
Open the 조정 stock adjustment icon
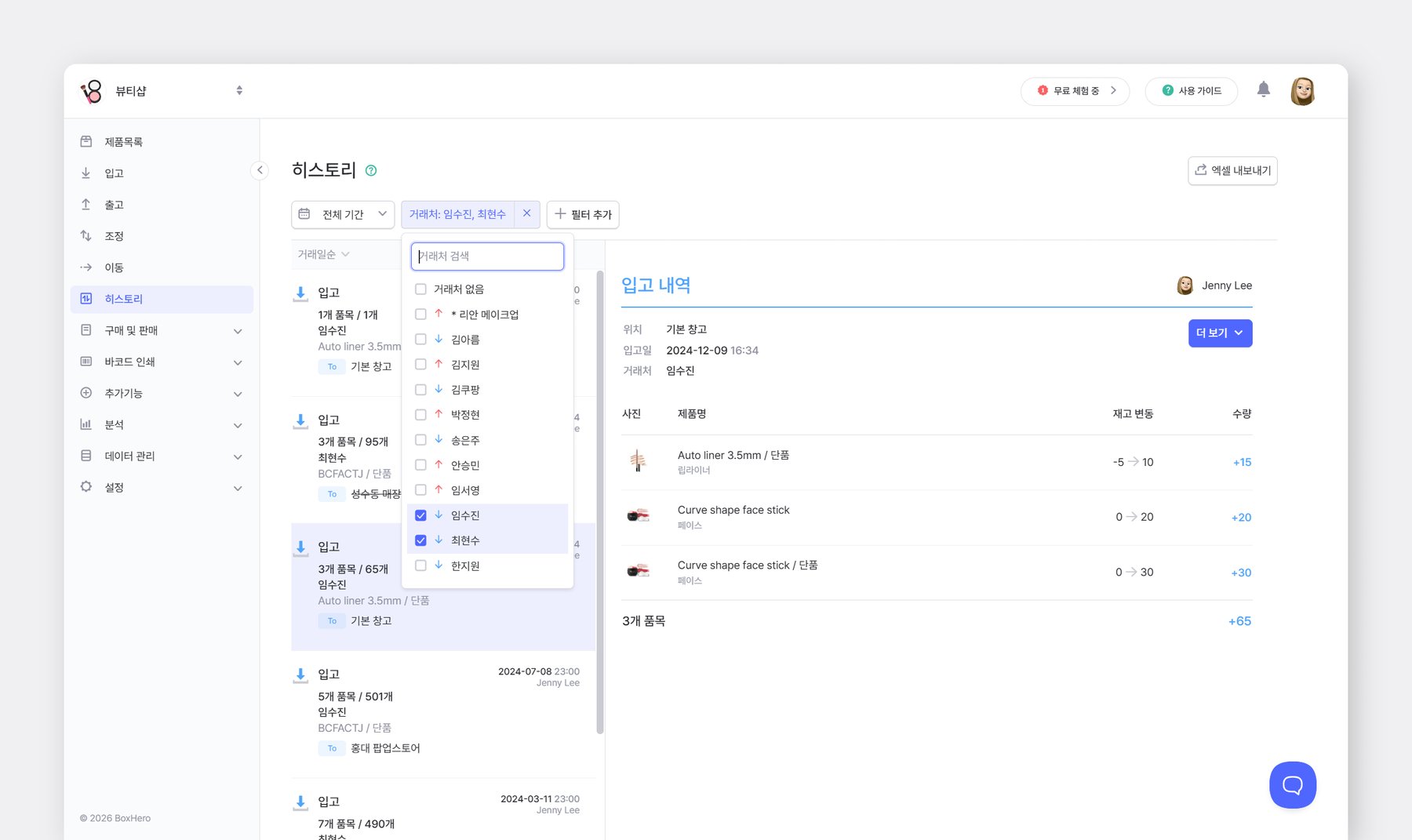(86, 235)
